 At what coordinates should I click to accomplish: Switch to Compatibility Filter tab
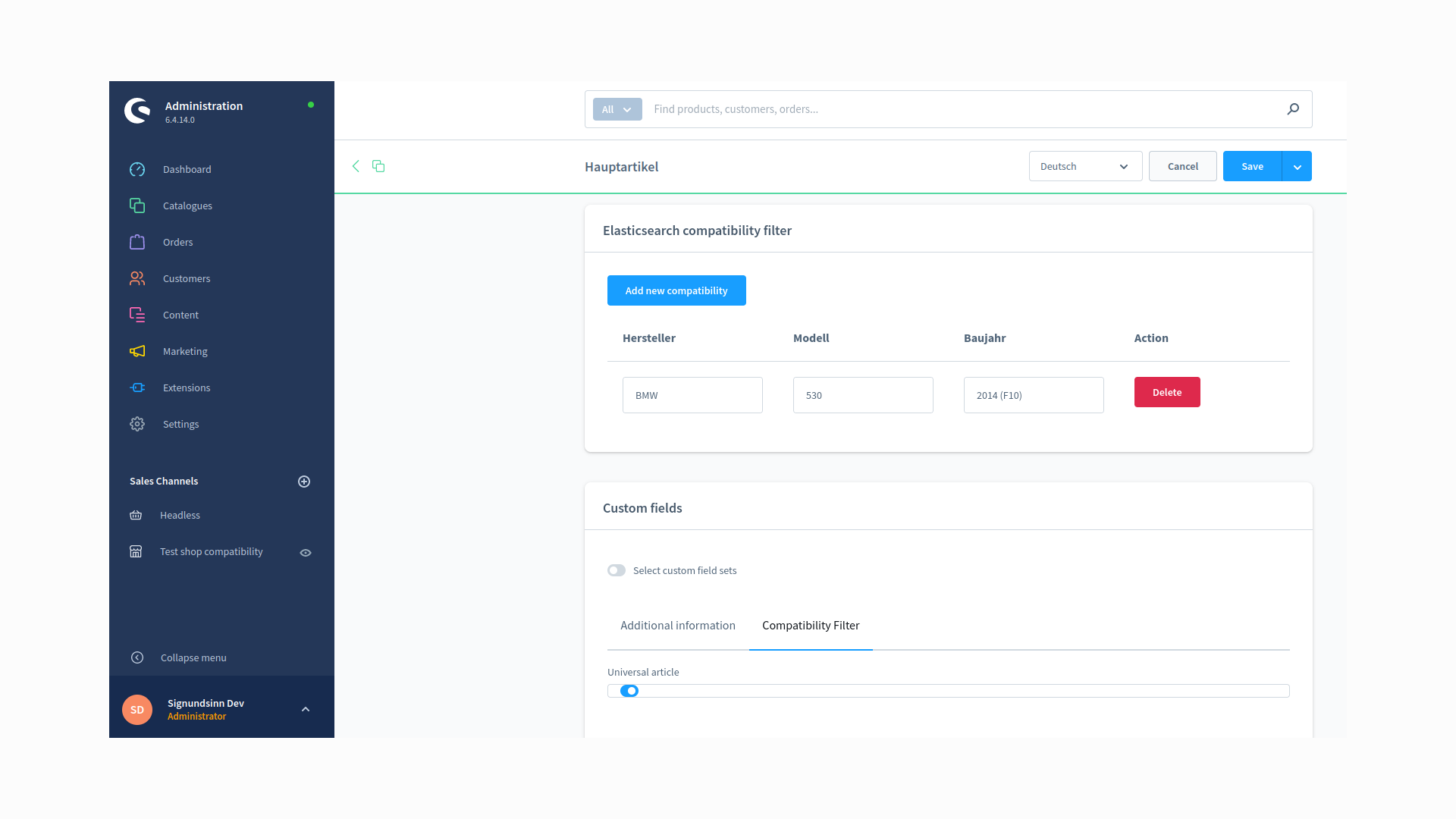811,626
